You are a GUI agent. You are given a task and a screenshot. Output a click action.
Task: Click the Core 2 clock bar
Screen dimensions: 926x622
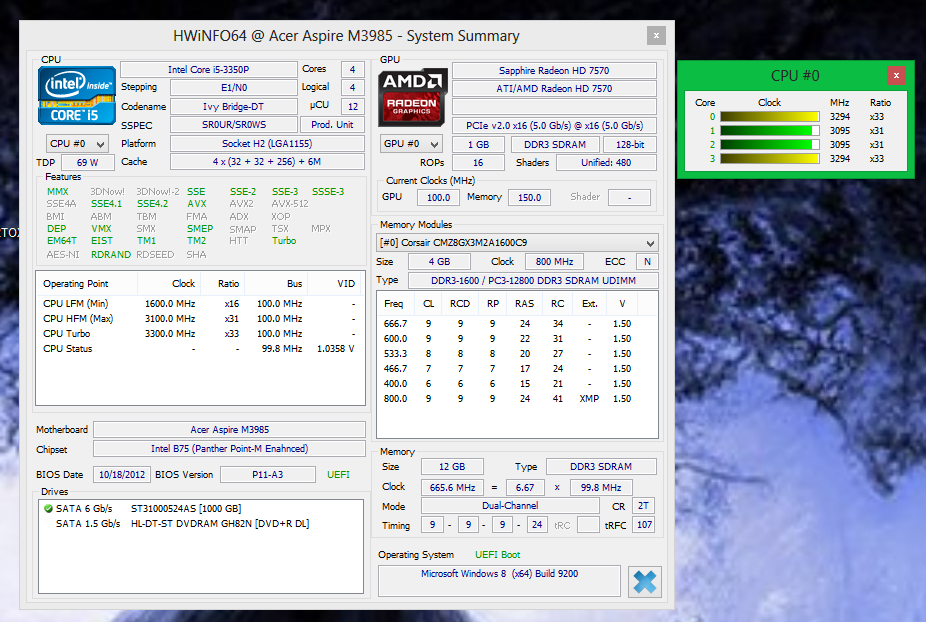(770, 145)
